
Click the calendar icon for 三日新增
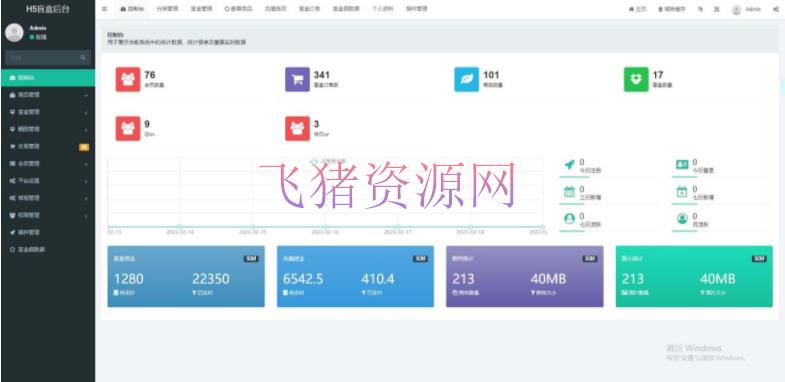click(x=569, y=191)
